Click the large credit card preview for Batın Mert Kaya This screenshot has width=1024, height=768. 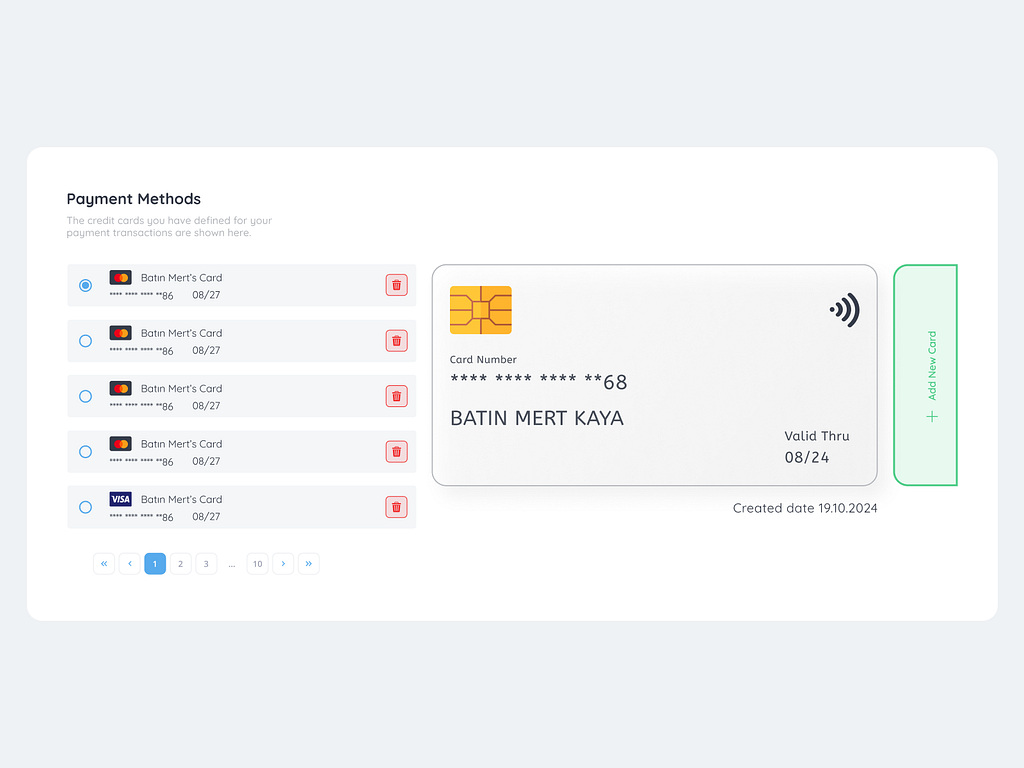point(654,375)
